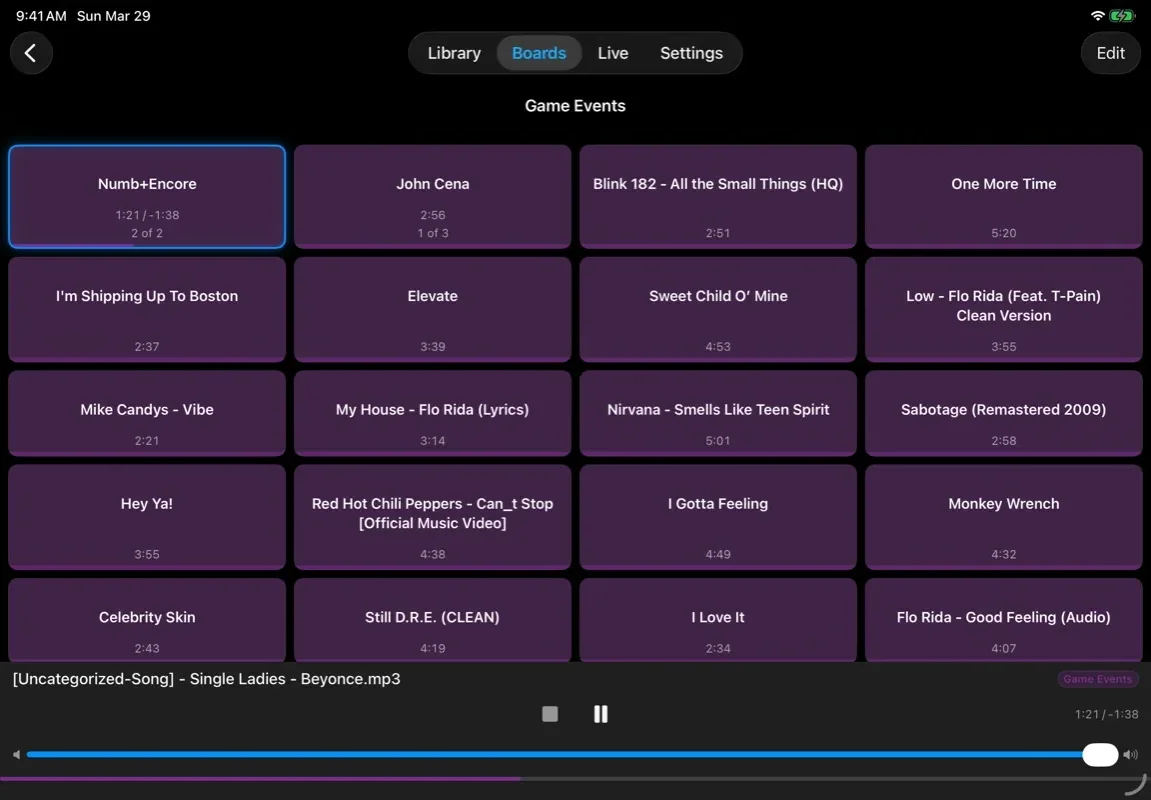Tap the low-volume speaker icon left of slider
Screen dimensions: 1151x800
15,754
